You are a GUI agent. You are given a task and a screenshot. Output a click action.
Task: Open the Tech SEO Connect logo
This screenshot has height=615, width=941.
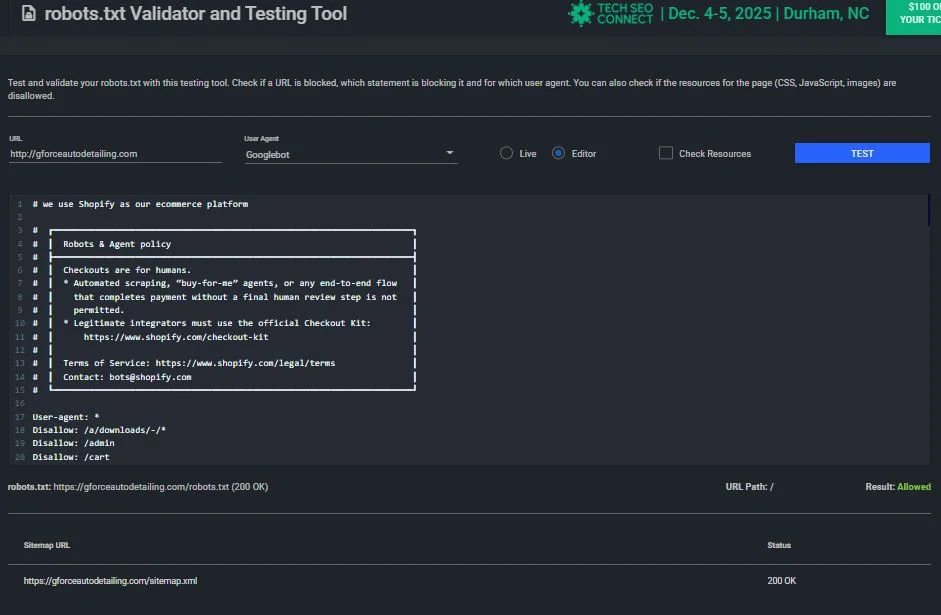pos(611,13)
